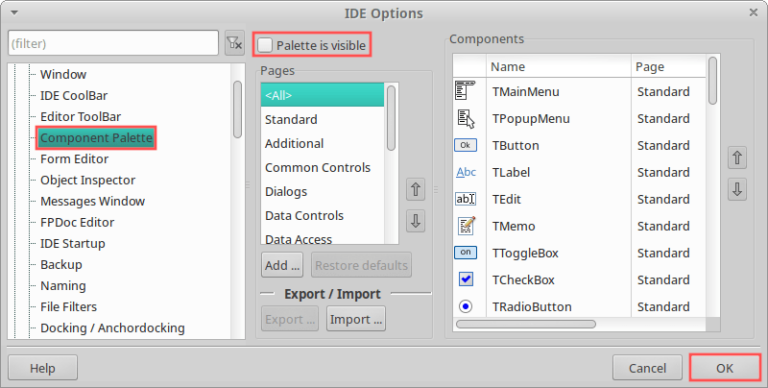The width and height of the screenshot is (768, 388).
Task: Click the TRadioButton component icon
Action: (465, 306)
